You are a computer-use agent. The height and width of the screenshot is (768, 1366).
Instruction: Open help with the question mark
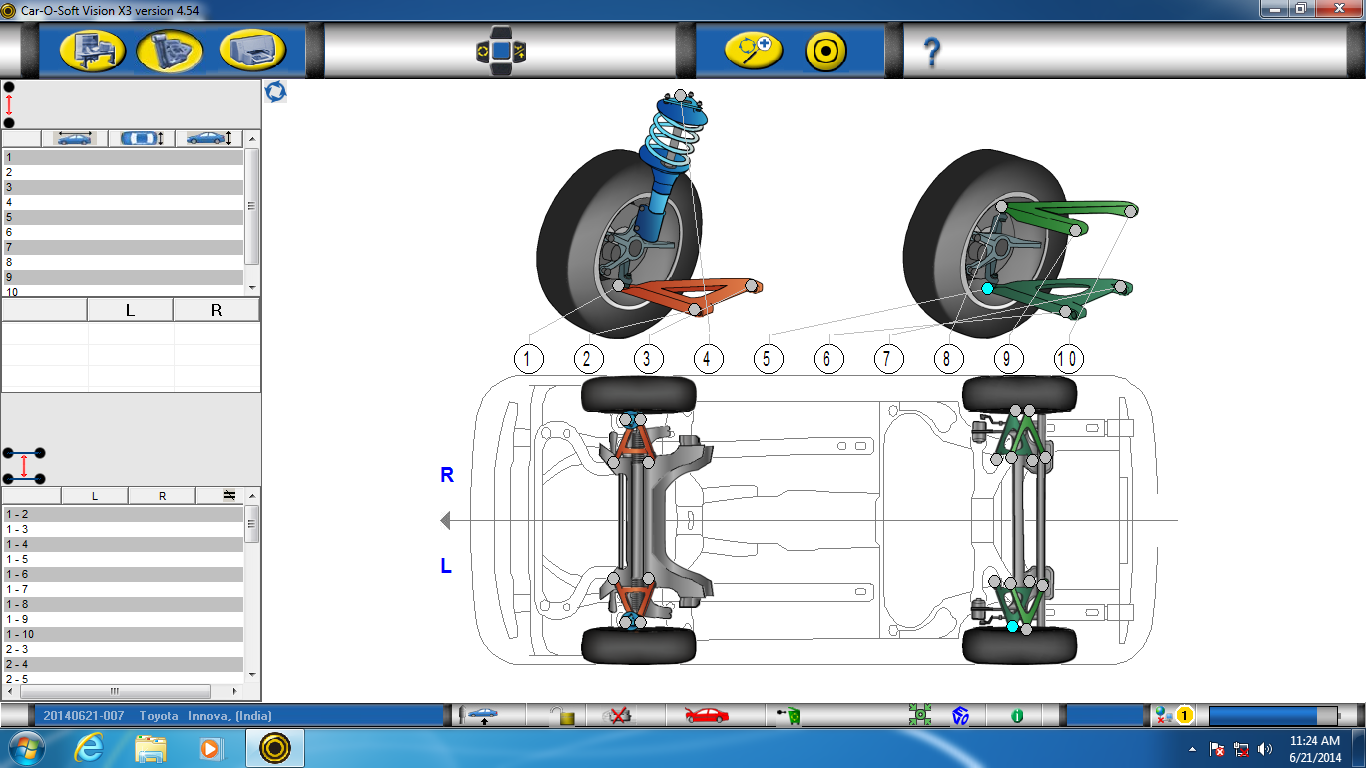[931, 51]
